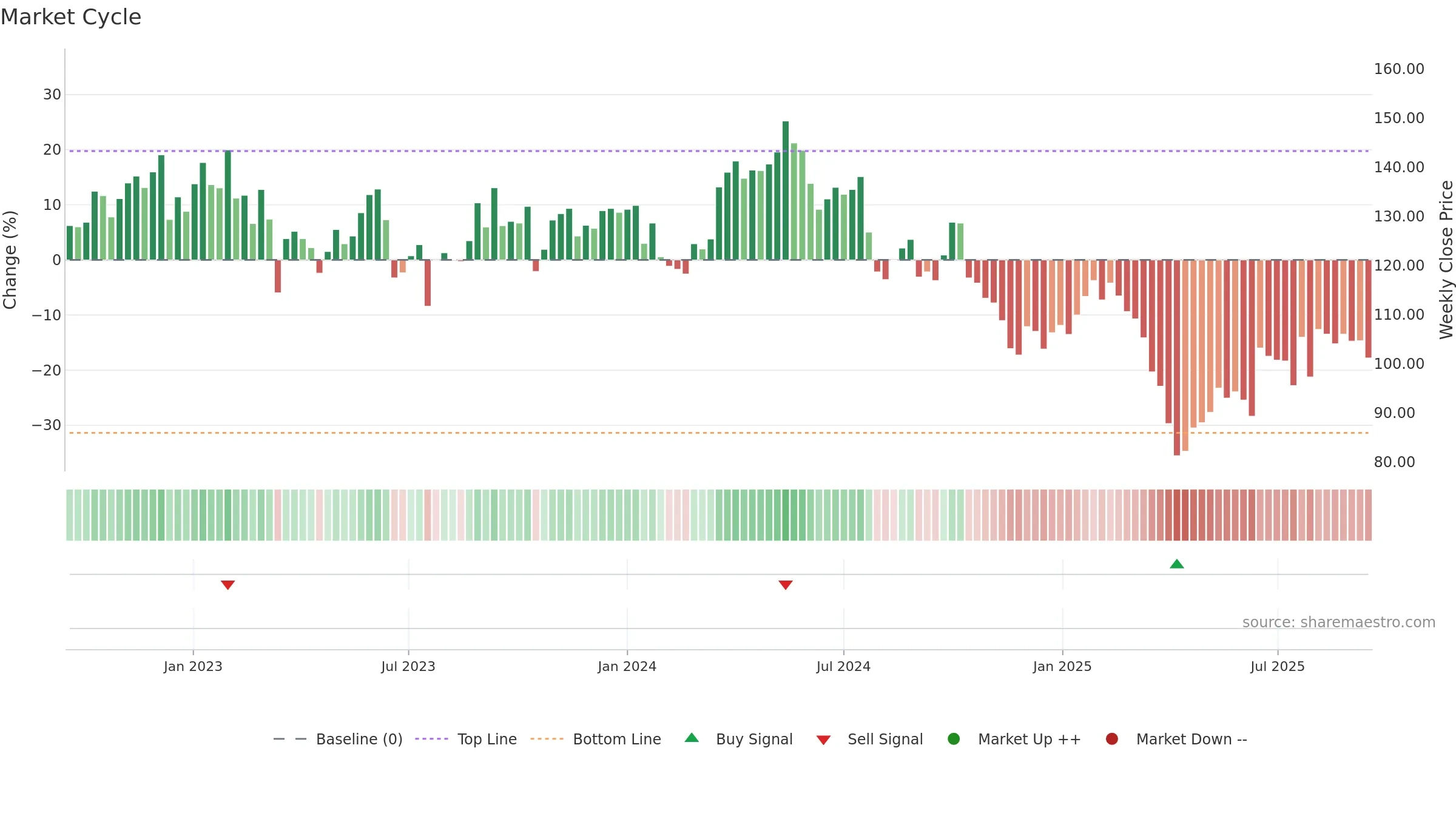
Task: Click the dark red Market Down legend circle
Action: [x=1112, y=739]
